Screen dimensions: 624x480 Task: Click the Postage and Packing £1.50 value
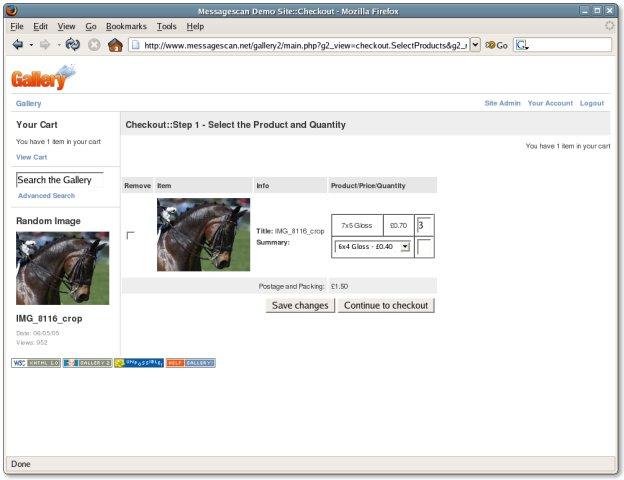pos(339,287)
